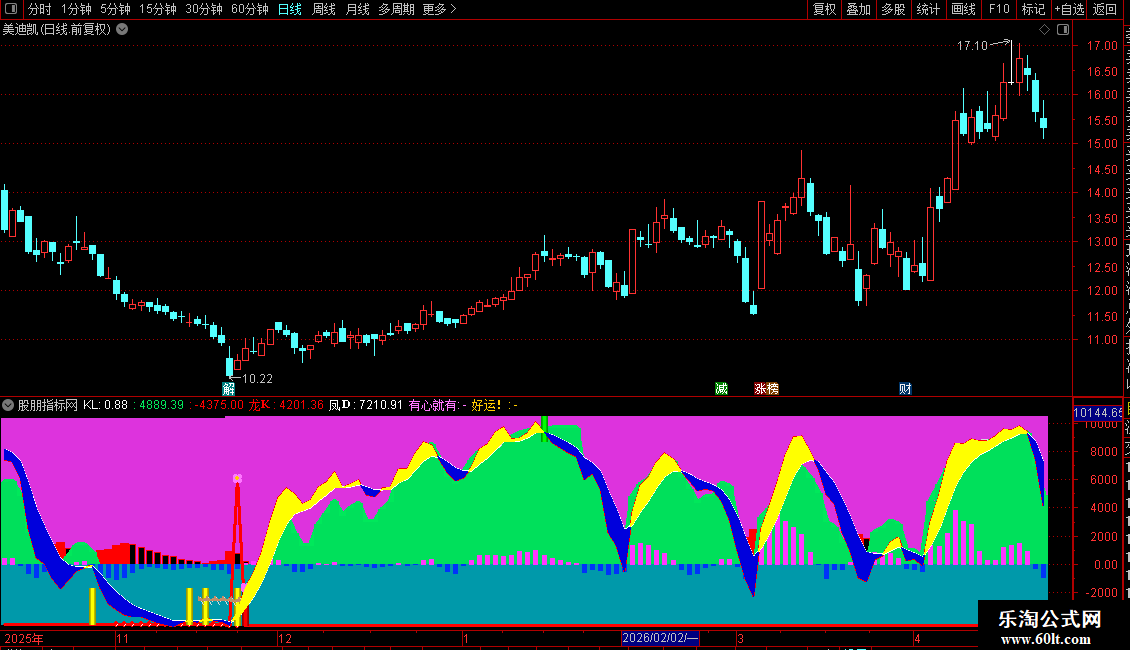
Task: Click the 2026/02/02 date marker
Action: (660, 638)
